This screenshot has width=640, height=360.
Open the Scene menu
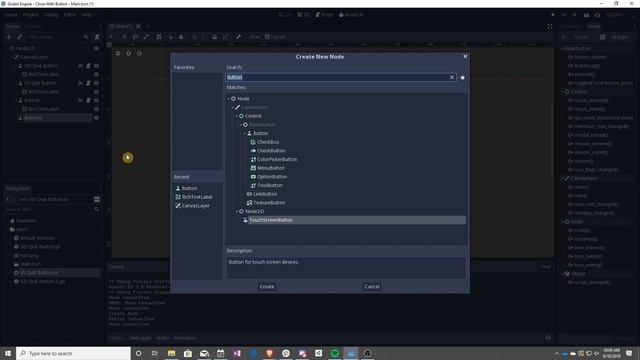(11, 15)
